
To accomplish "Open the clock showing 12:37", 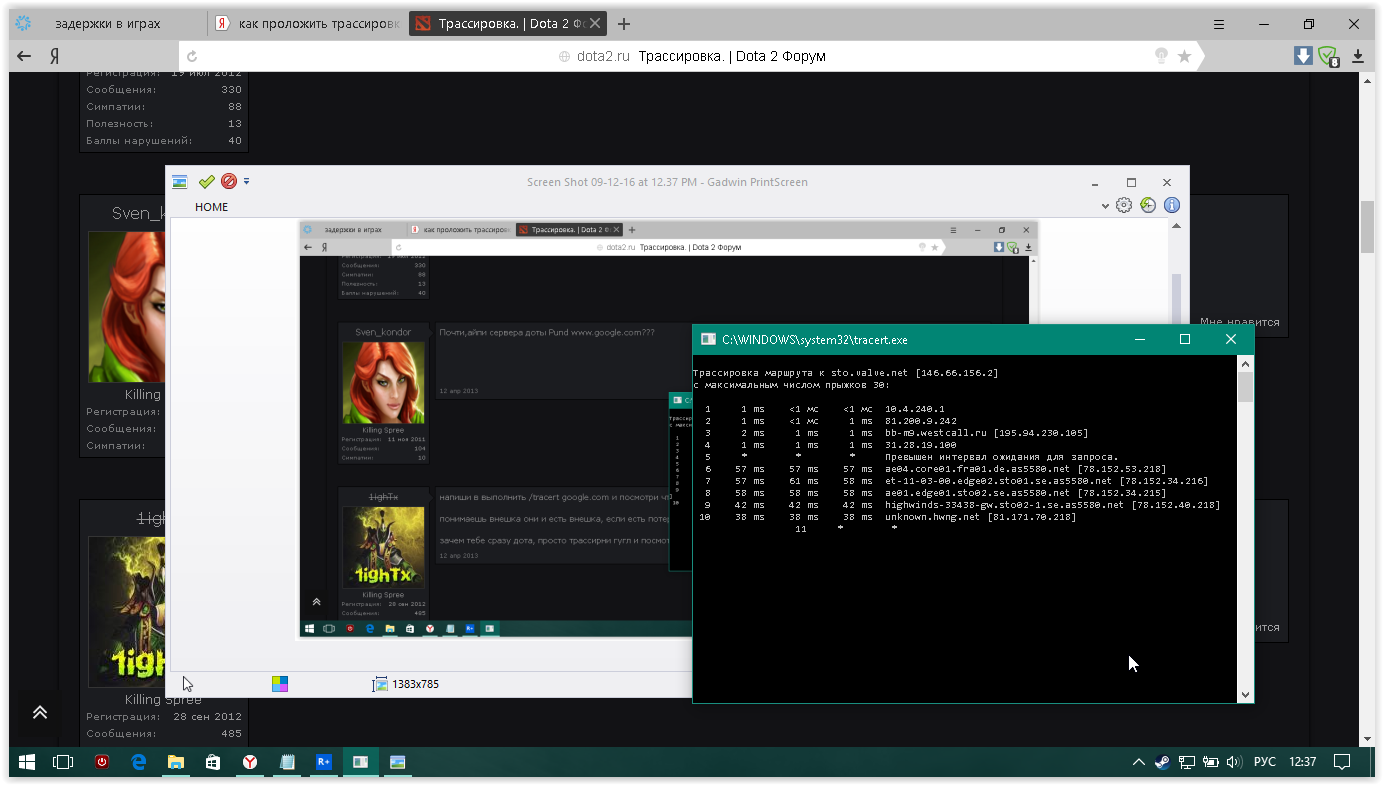I will [1303, 762].
